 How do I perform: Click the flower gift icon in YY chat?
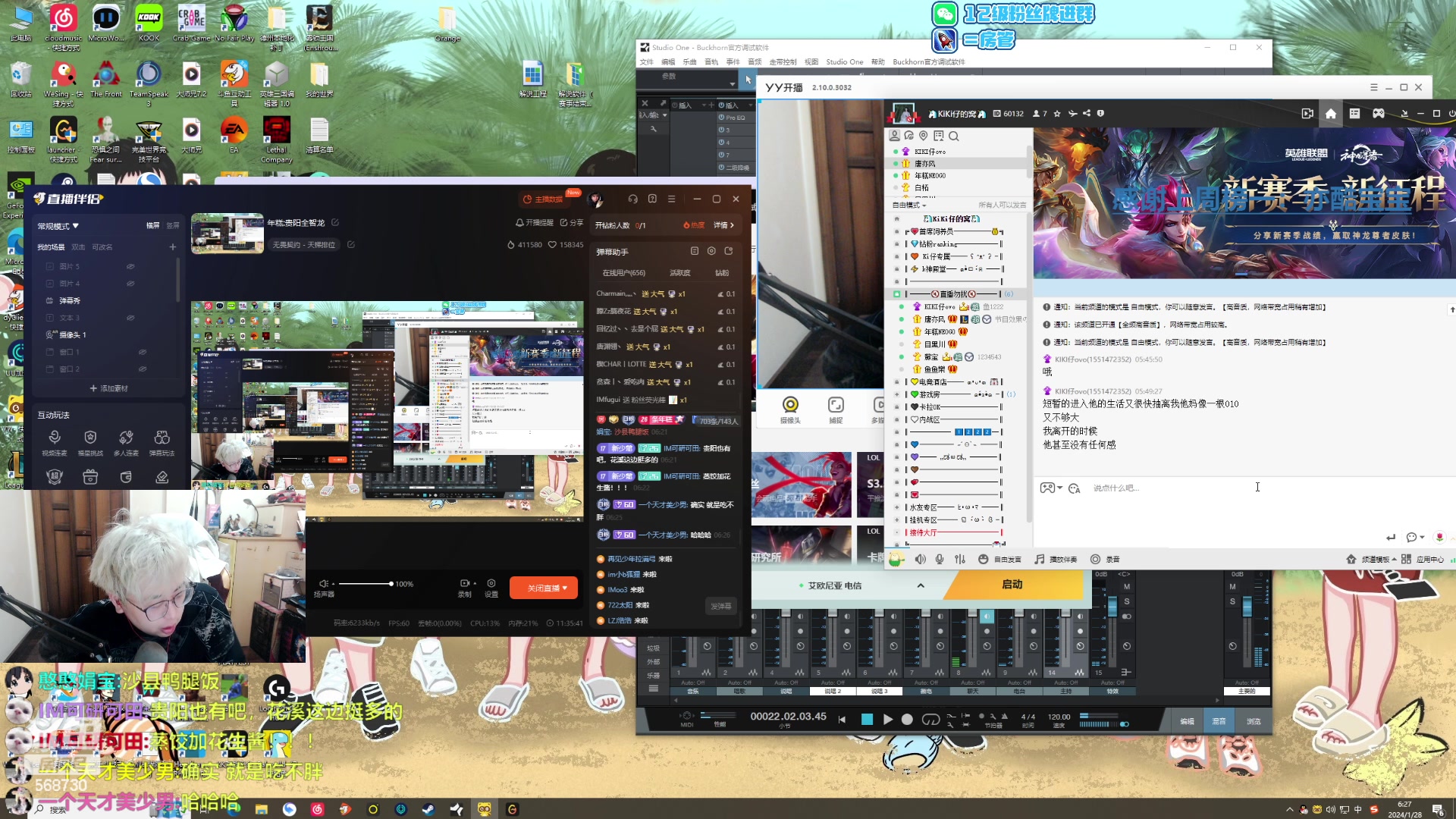(x=1439, y=537)
